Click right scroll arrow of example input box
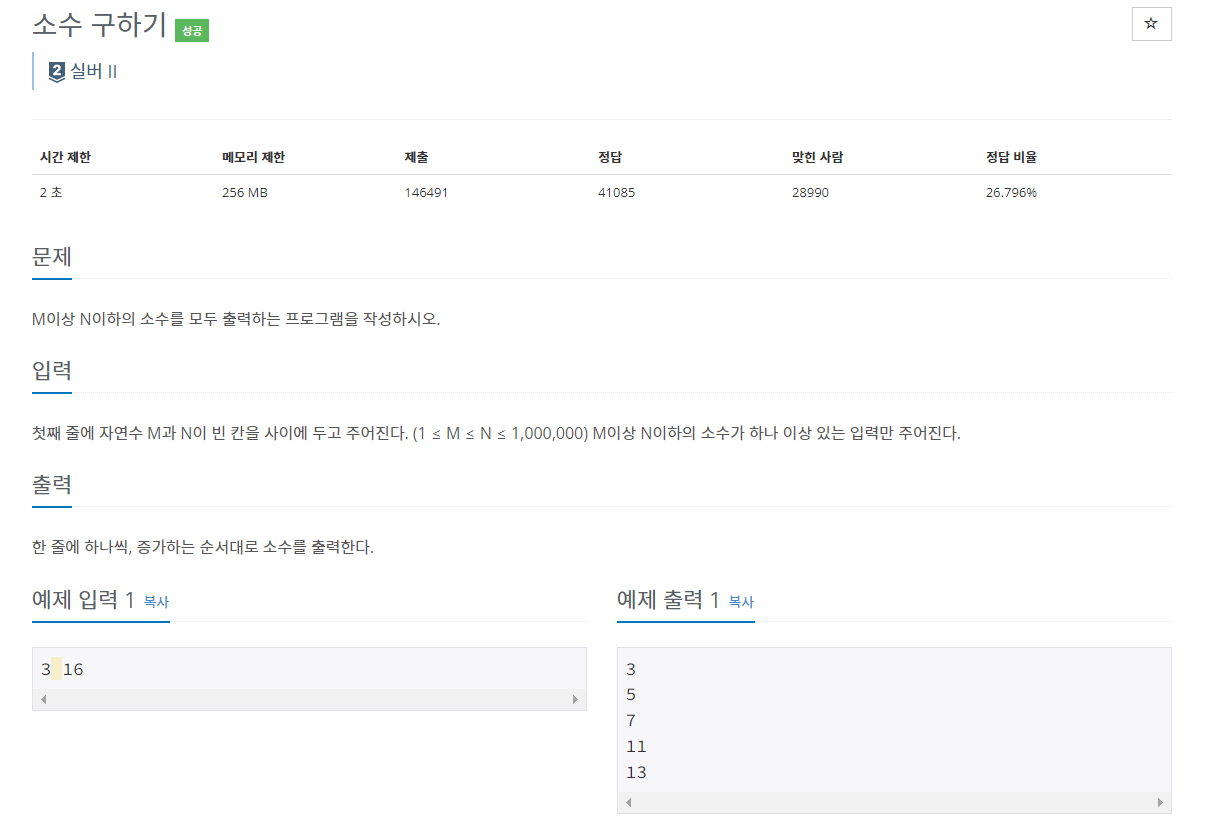The height and width of the screenshot is (825, 1207). click(575, 699)
